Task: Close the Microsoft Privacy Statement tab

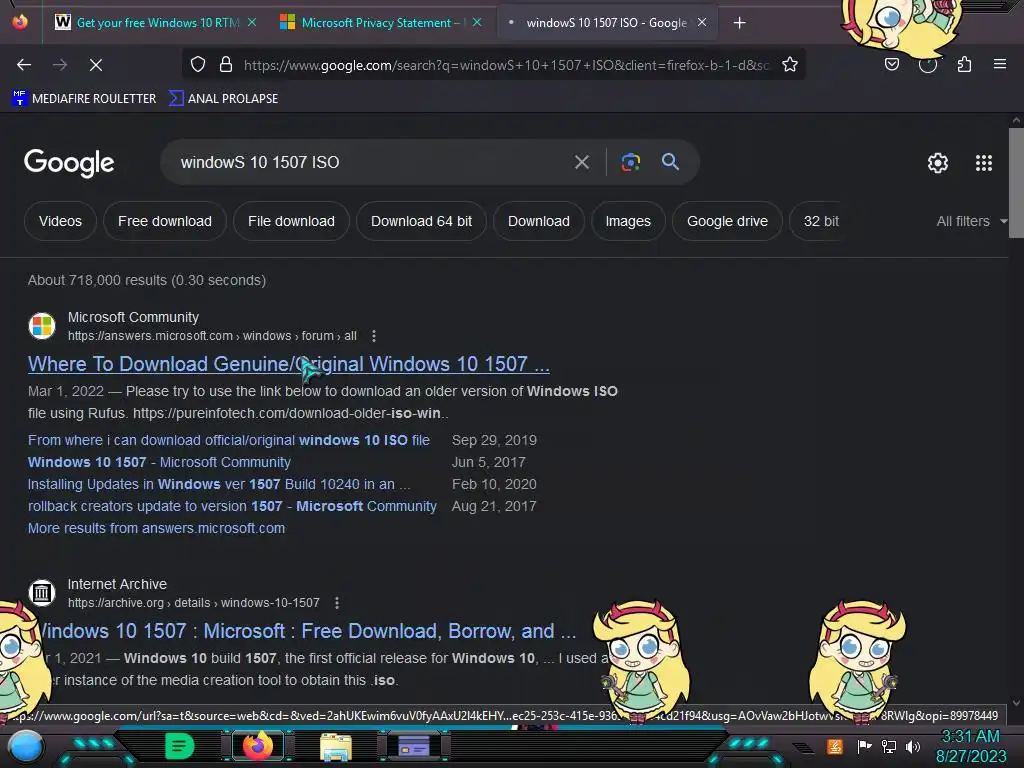Action: (x=477, y=22)
